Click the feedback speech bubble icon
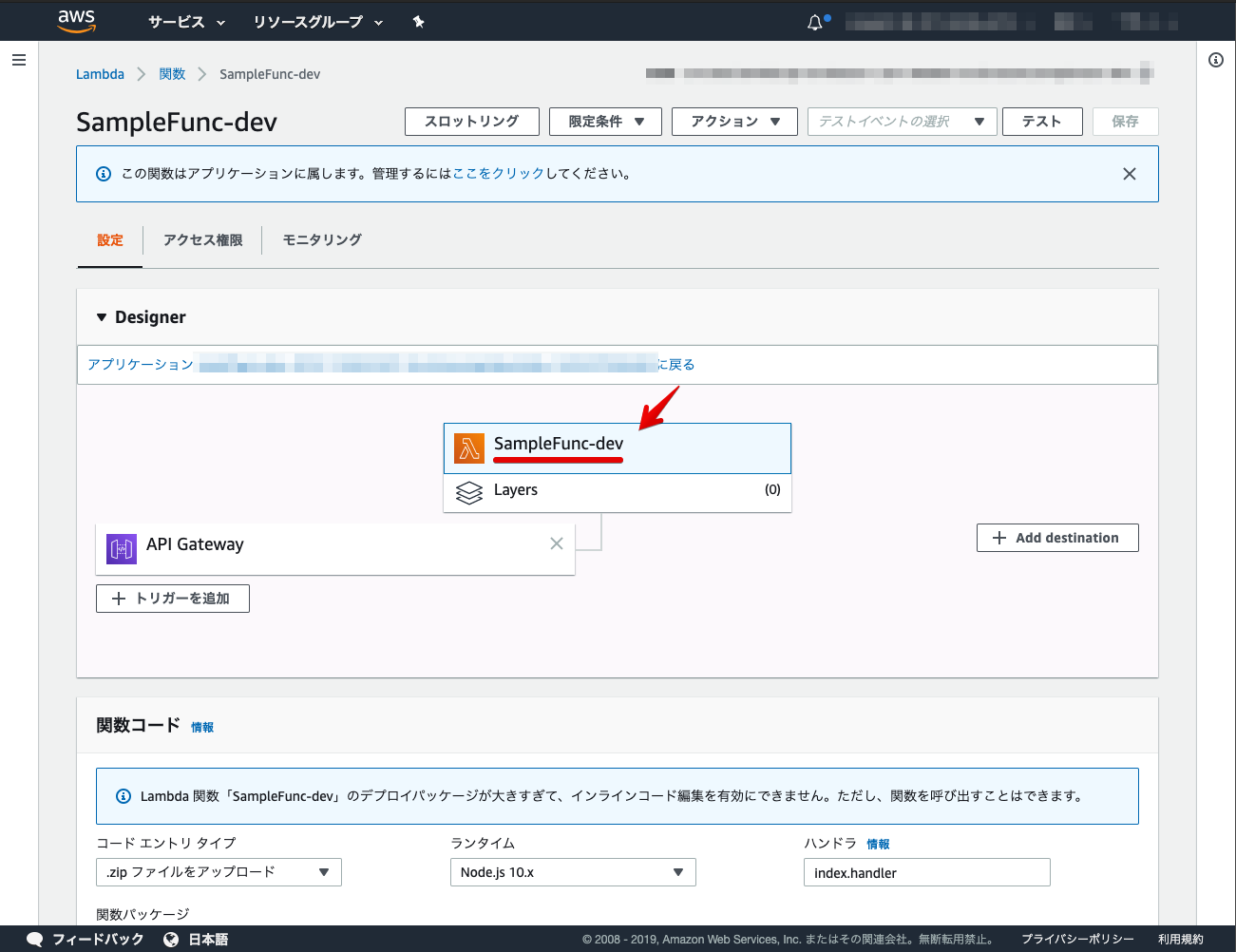1236x952 pixels. pos(35,939)
